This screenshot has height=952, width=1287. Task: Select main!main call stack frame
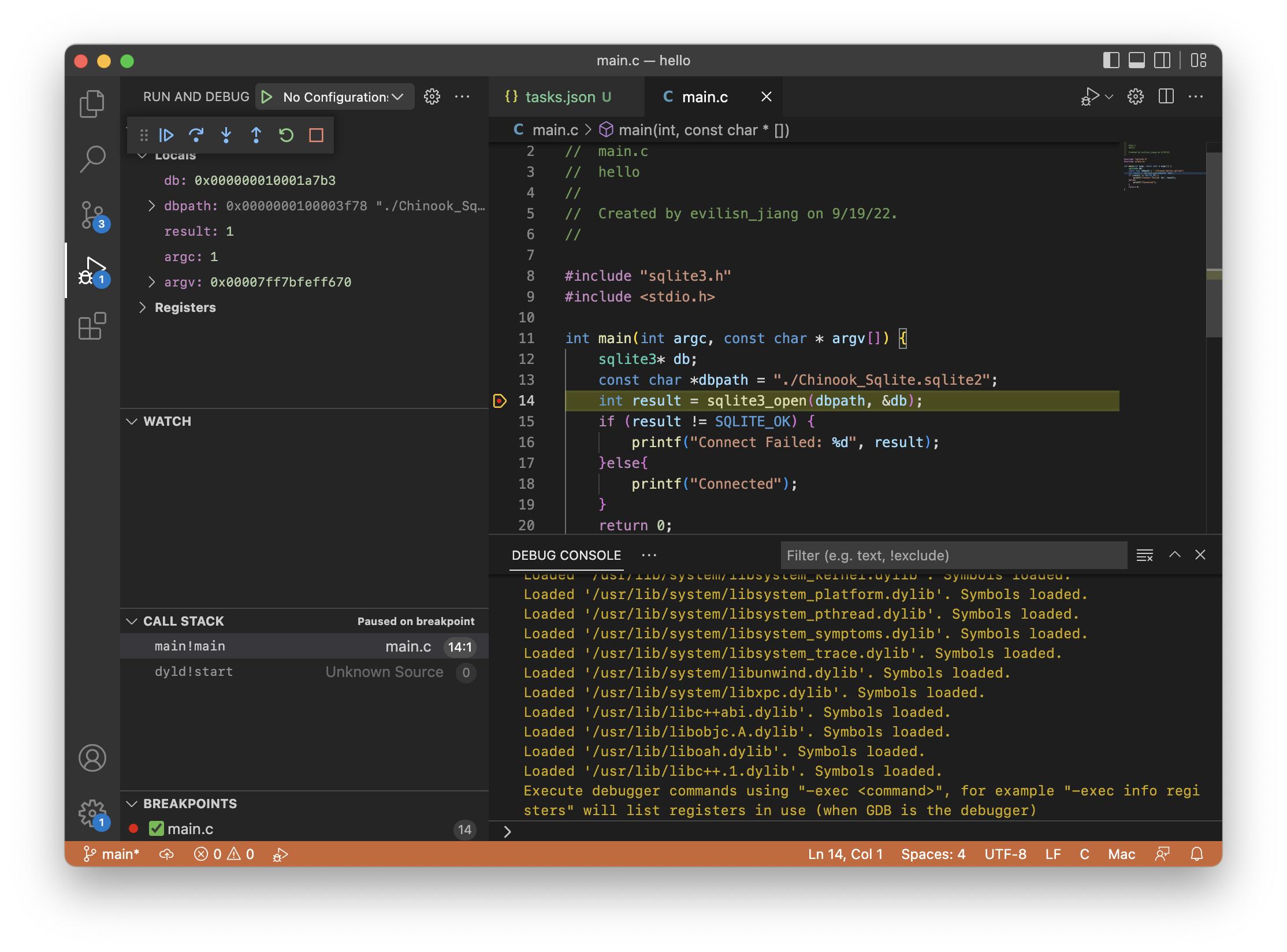(304, 646)
